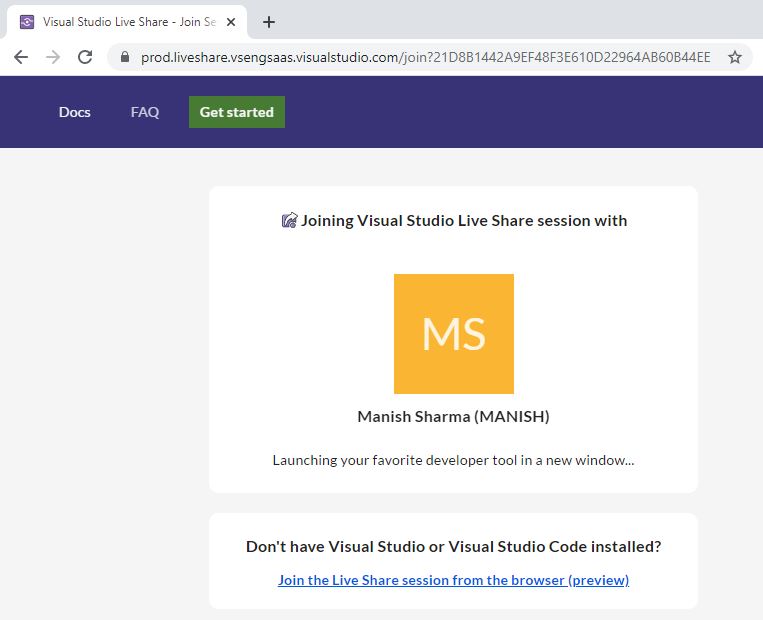
Task: Click the orange MS avatar tile
Action: pyautogui.click(x=454, y=334)
